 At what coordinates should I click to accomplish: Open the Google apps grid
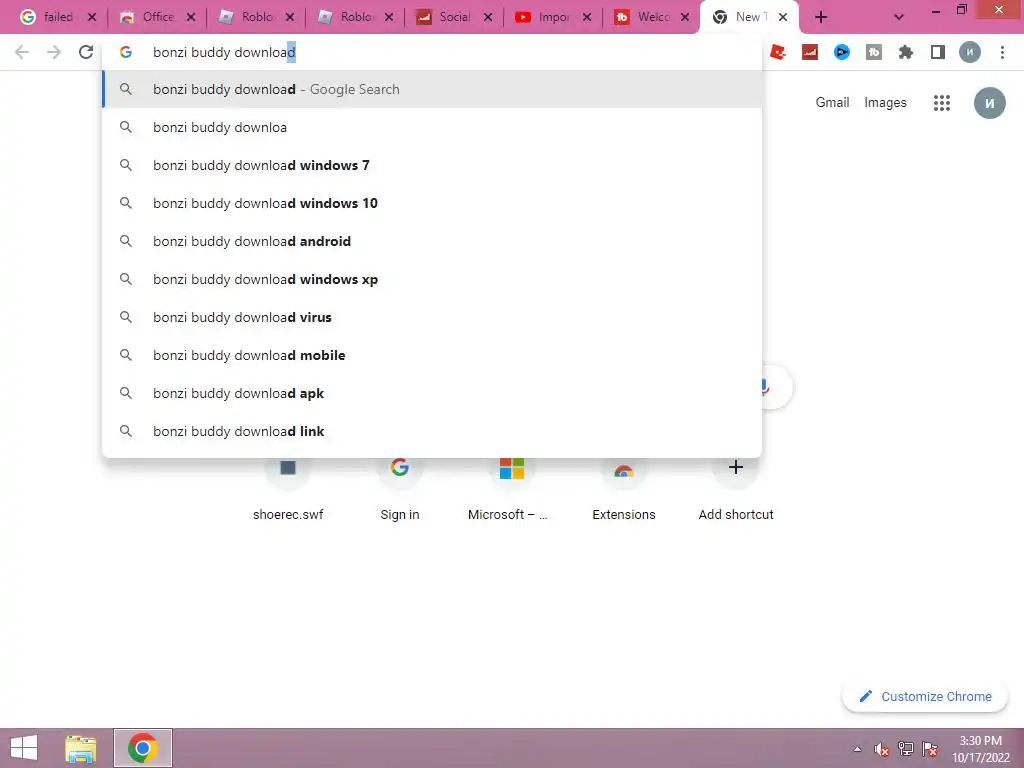point(942,103)
